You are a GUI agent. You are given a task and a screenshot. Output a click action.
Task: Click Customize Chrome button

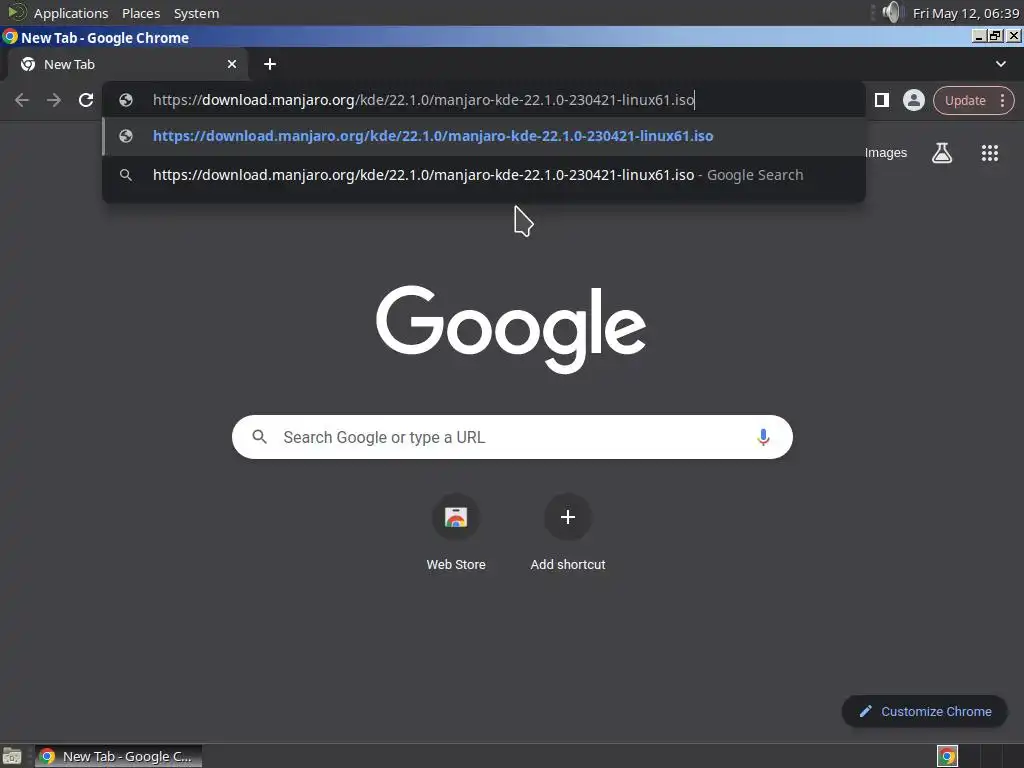point(925,711)
